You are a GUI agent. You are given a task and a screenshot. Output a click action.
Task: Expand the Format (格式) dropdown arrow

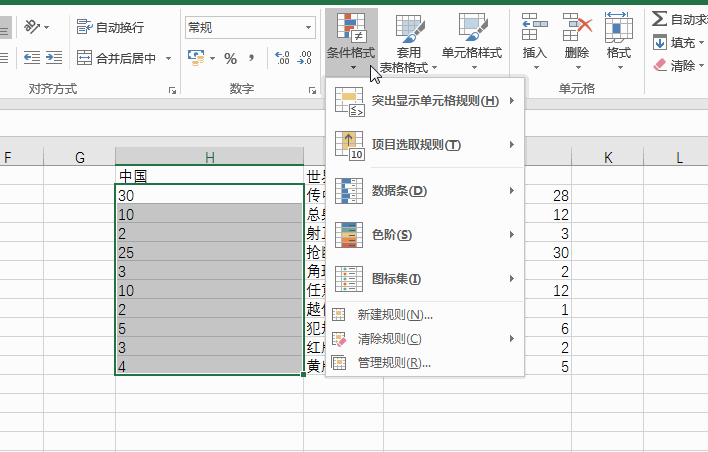(x=620, y=68)
